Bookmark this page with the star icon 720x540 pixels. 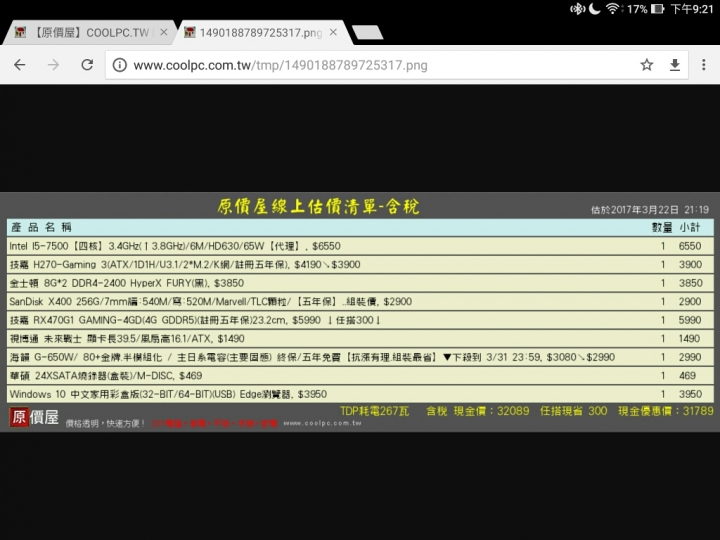coord(647,65)
